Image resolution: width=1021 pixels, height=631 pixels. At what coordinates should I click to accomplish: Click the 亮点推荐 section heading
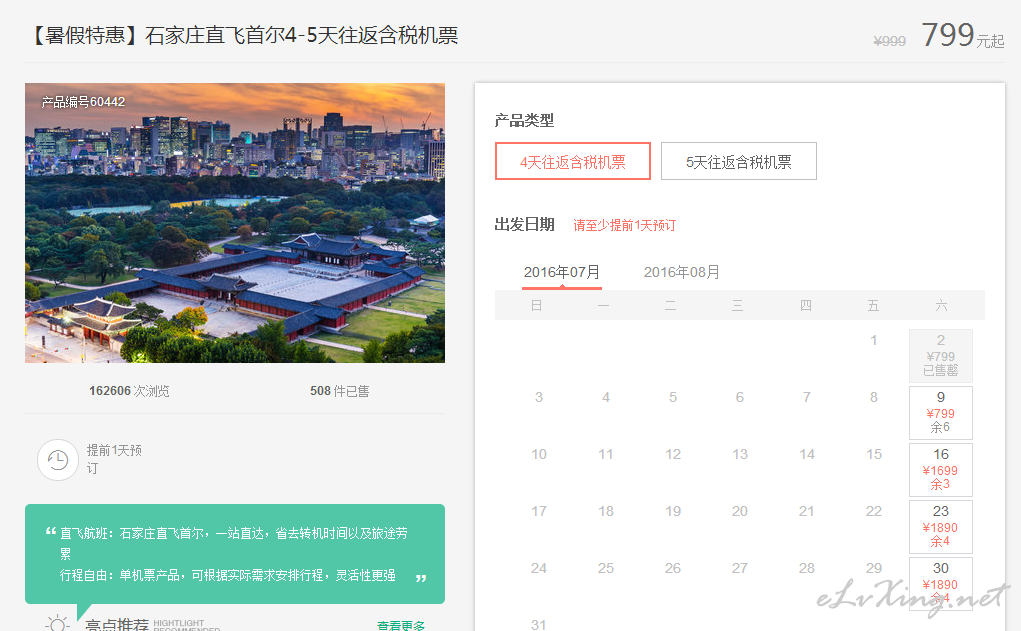coord(117,624)
